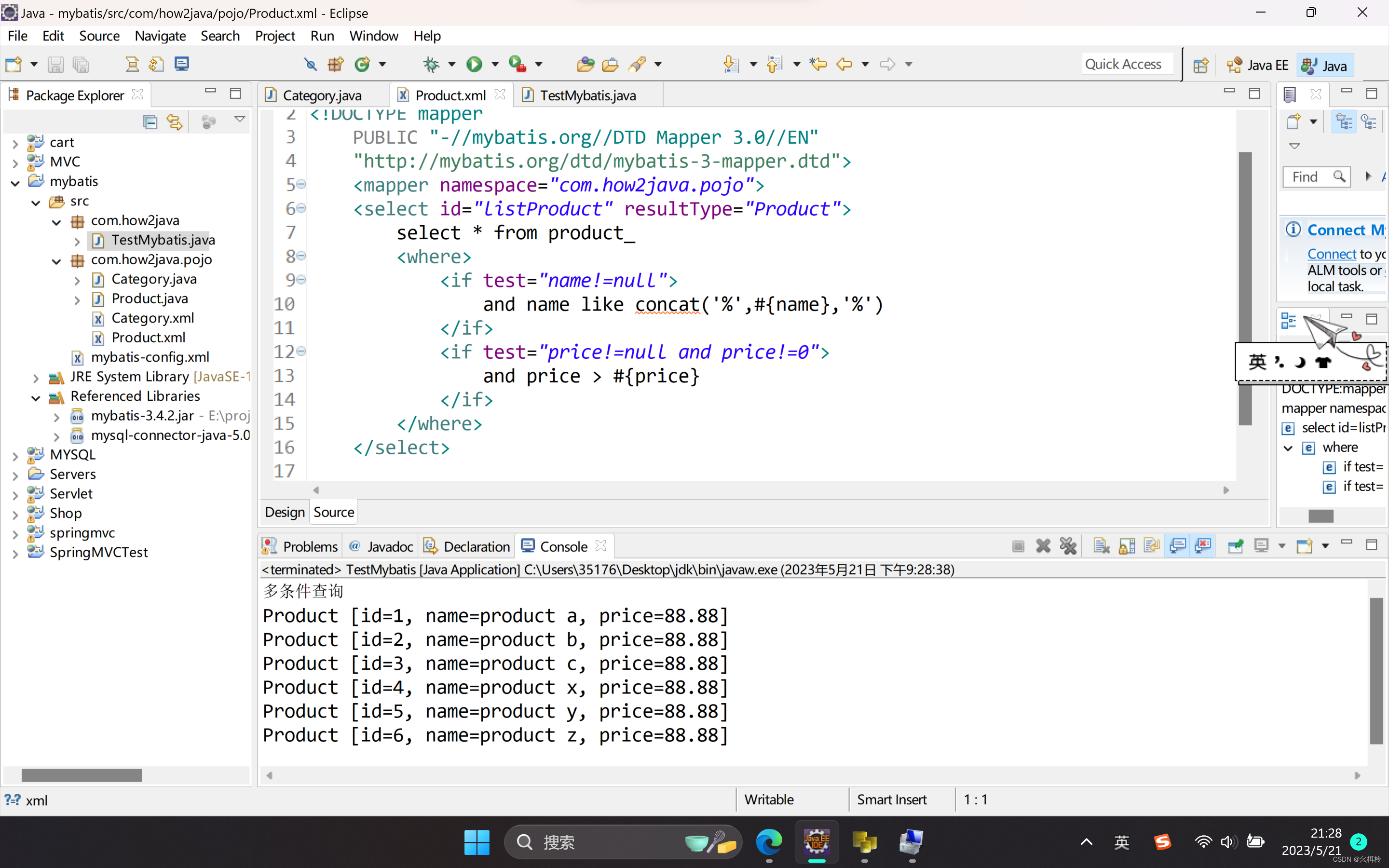Click the Debug bug icon
The height and width of the screenshot is (868, 1389).
pyautogui.click(x=431, y=64)
